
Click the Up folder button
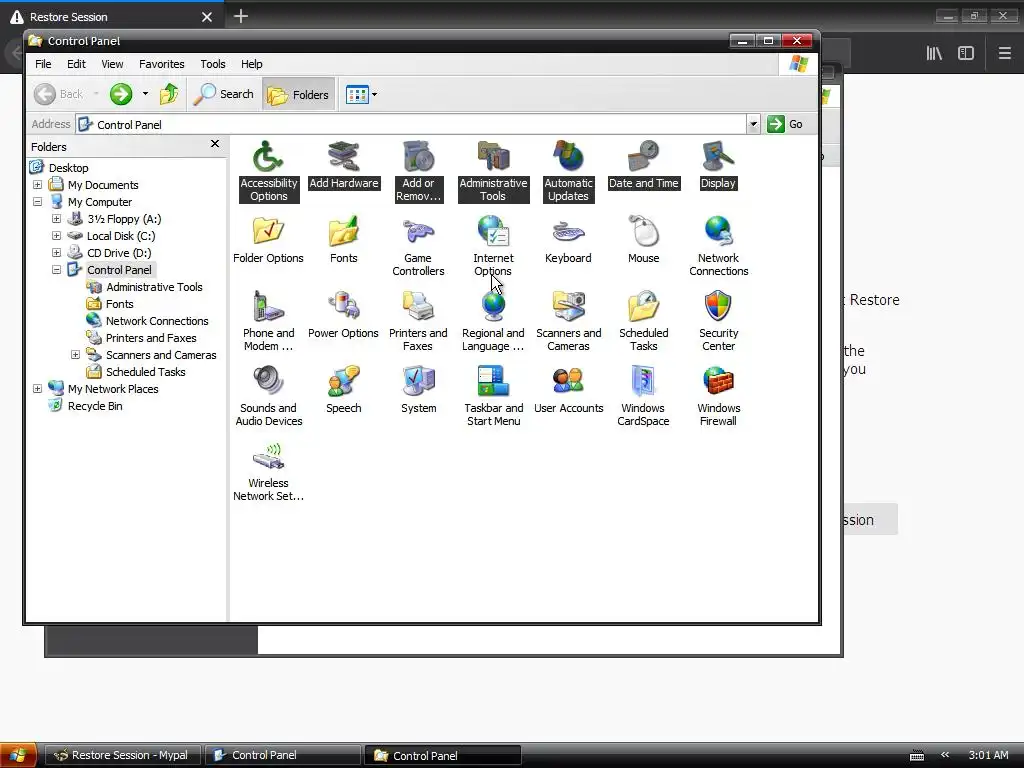pyautogui.click(x=169, y=94)
